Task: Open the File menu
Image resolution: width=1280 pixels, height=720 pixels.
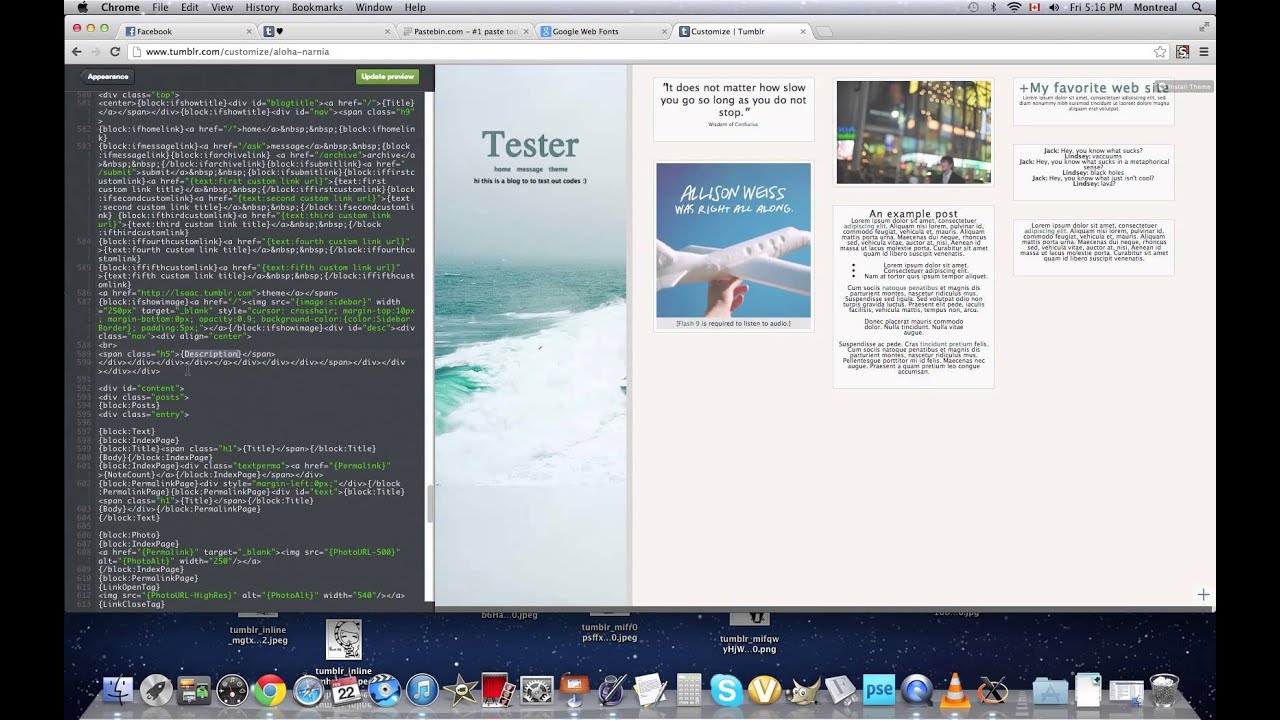Action: [x=160, y=7]
